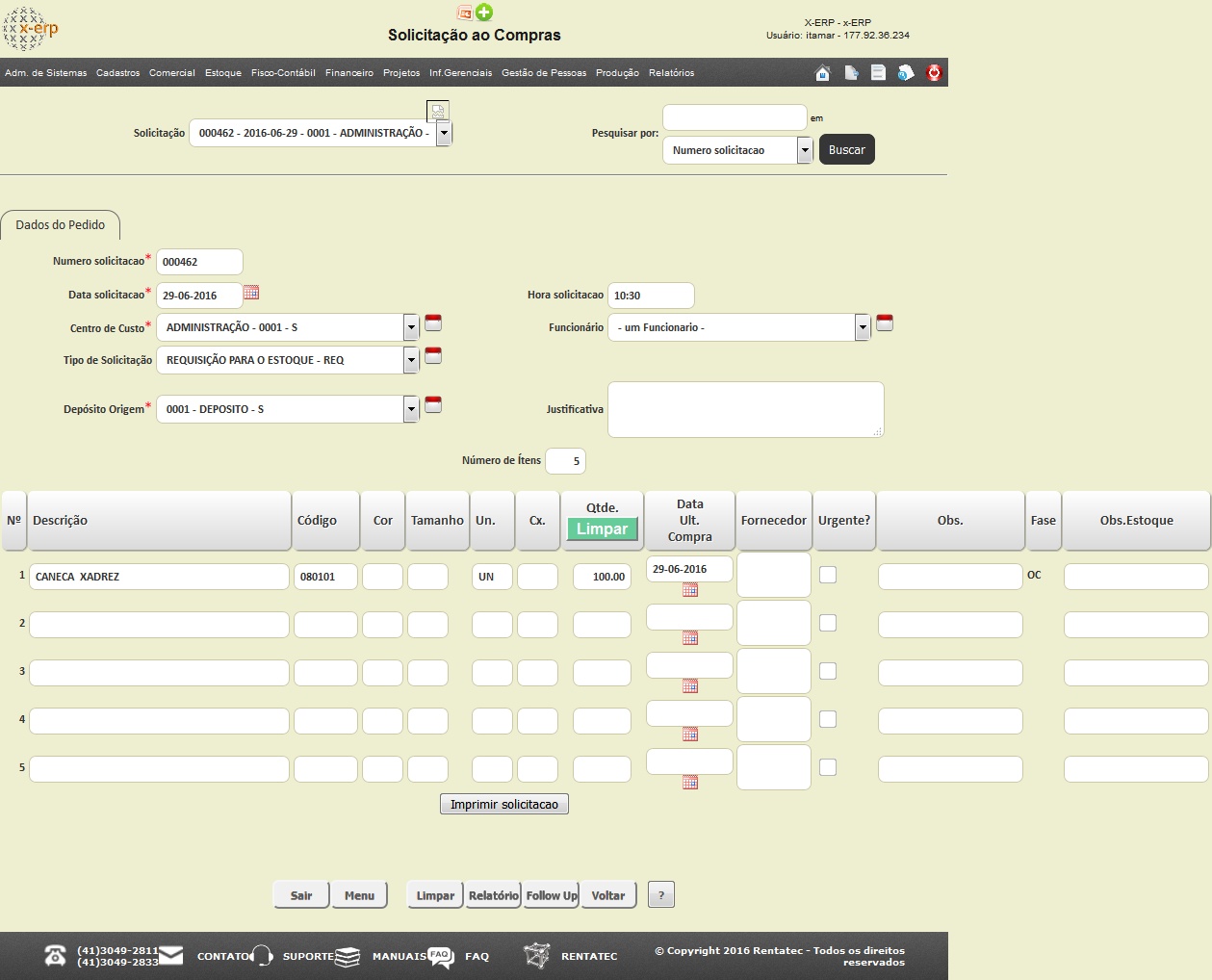The image size is (1212, 980).
Task: Check the Urgente box for row 5
Action: point(828,767)
